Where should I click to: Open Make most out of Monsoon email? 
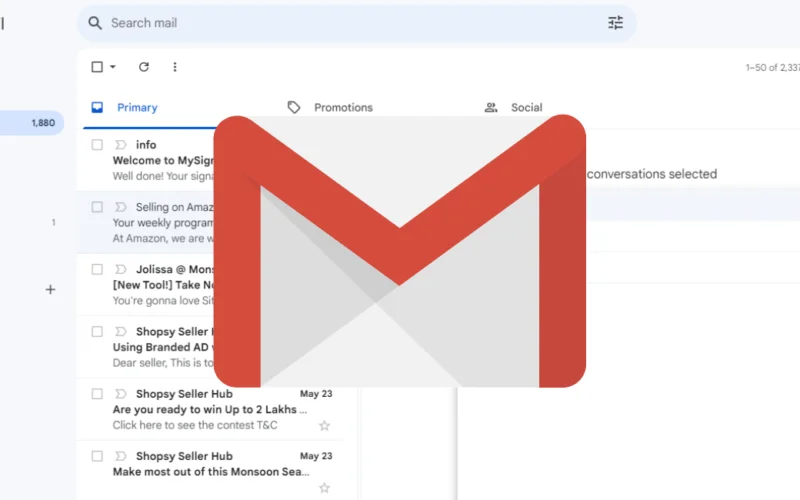coord(211,472)
